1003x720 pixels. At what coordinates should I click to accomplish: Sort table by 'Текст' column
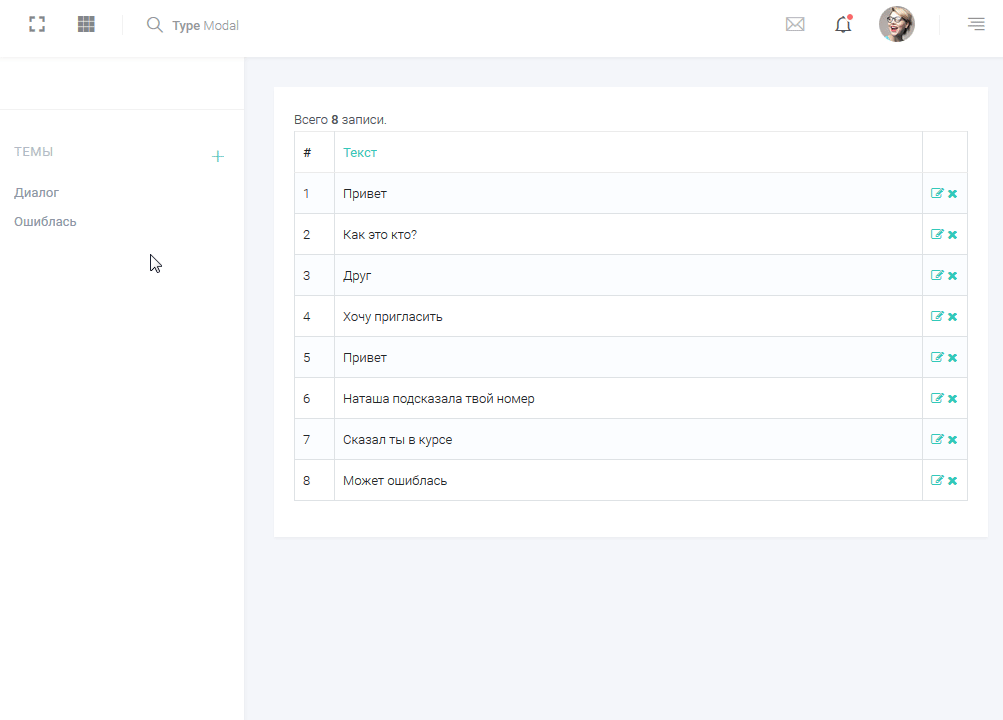pos(360,153)
